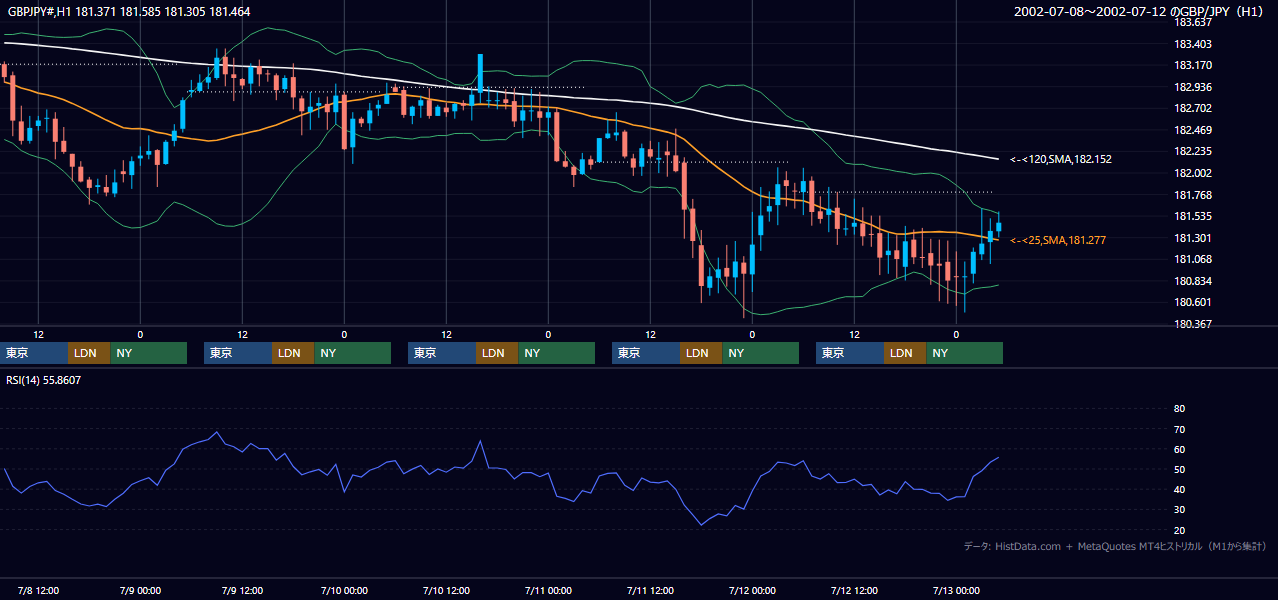Click RSI scale level 80
1278x600 pixels.
(x=1179, y=409)
